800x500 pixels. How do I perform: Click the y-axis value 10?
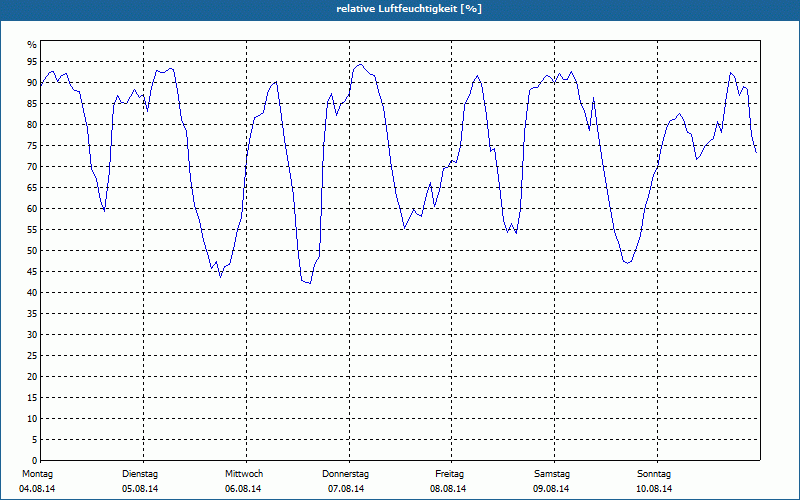[x=32, y=418]
